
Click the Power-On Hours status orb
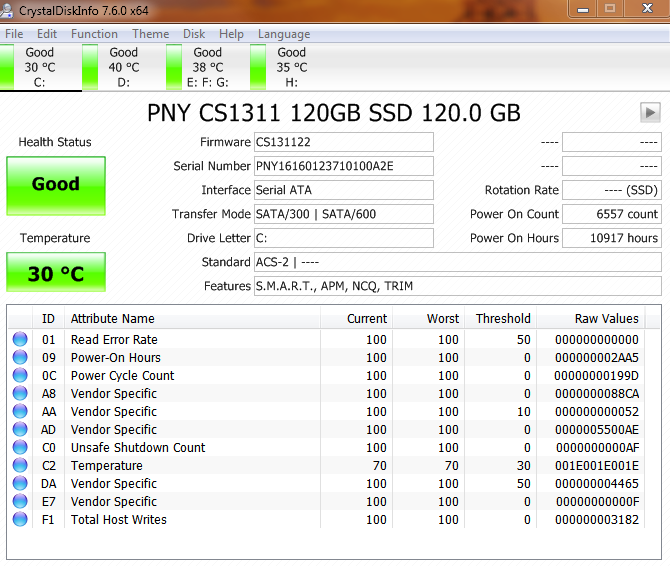pos(20,357)
